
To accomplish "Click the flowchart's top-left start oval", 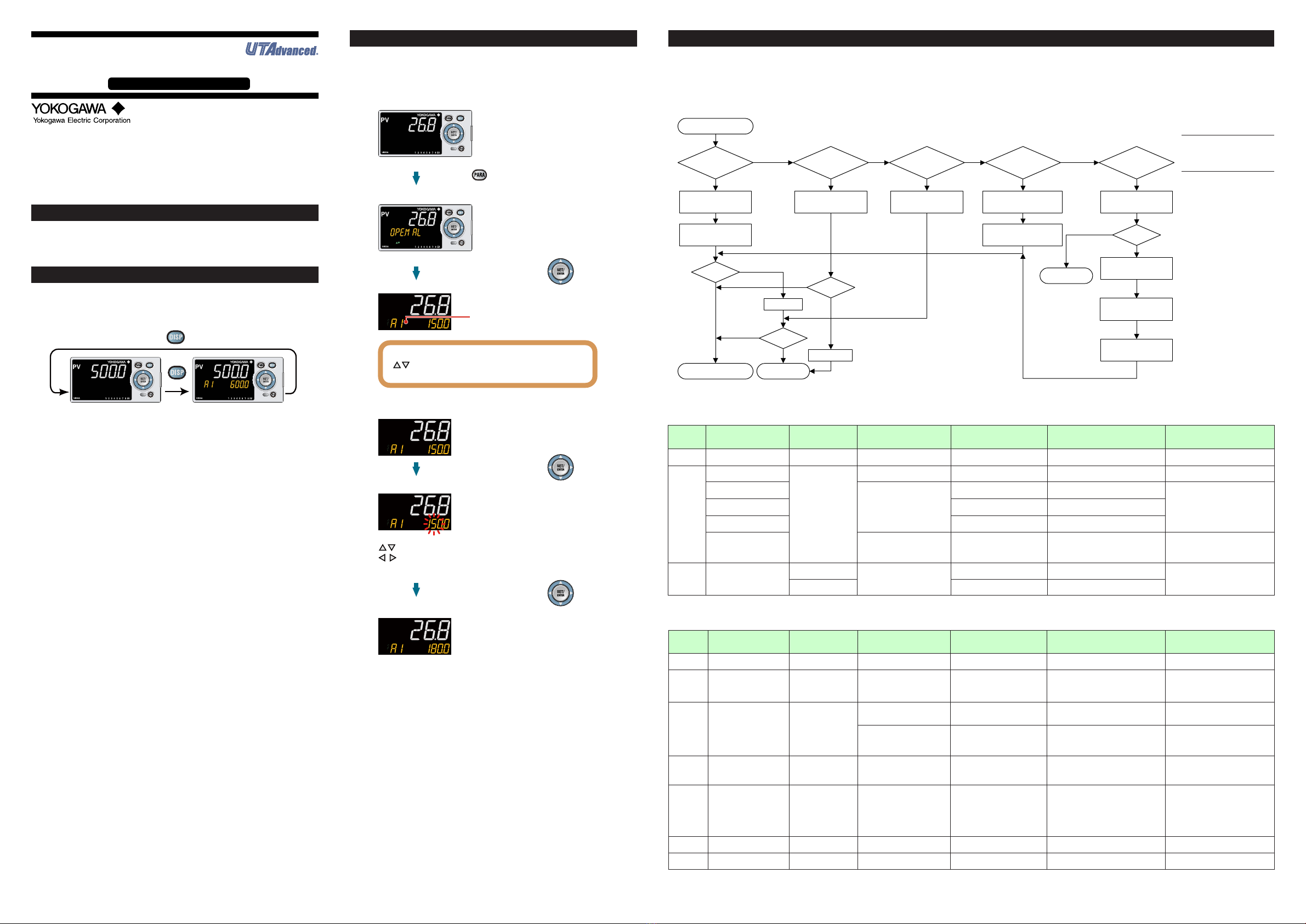I will (x=715, y=126).
